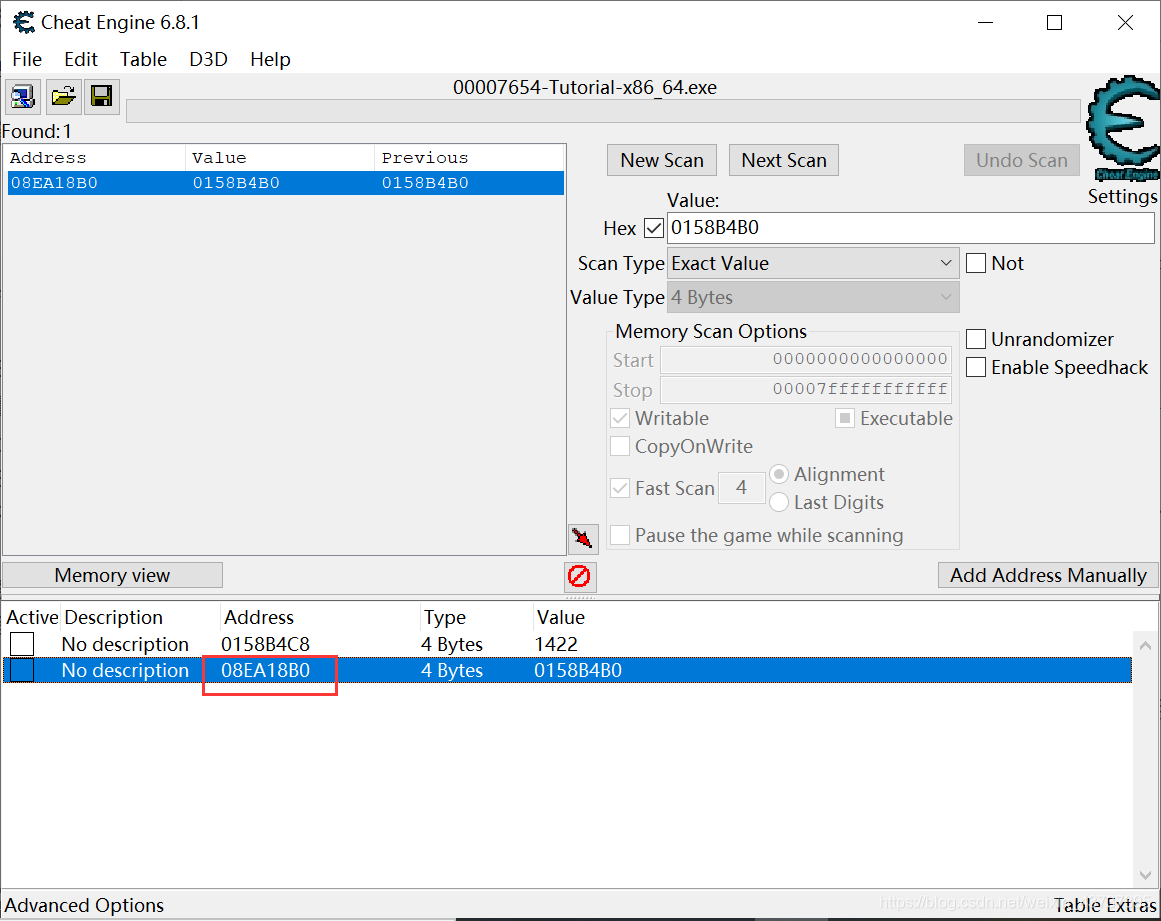Open Advanced Options

point(84,905)
